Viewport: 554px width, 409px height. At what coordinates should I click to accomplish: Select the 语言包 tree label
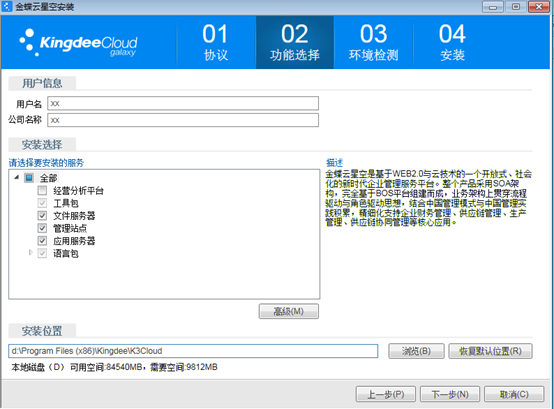[66, 253]
